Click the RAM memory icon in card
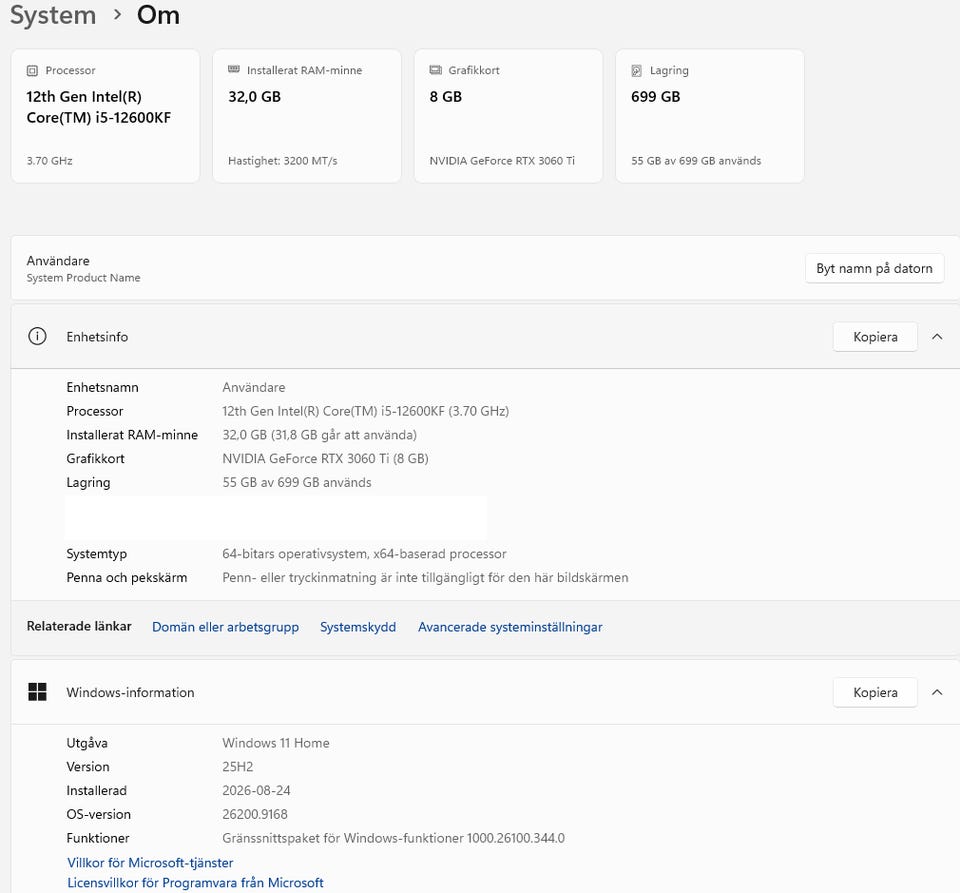Viewport: 960px width, 893px height. [x=234, y=70]
